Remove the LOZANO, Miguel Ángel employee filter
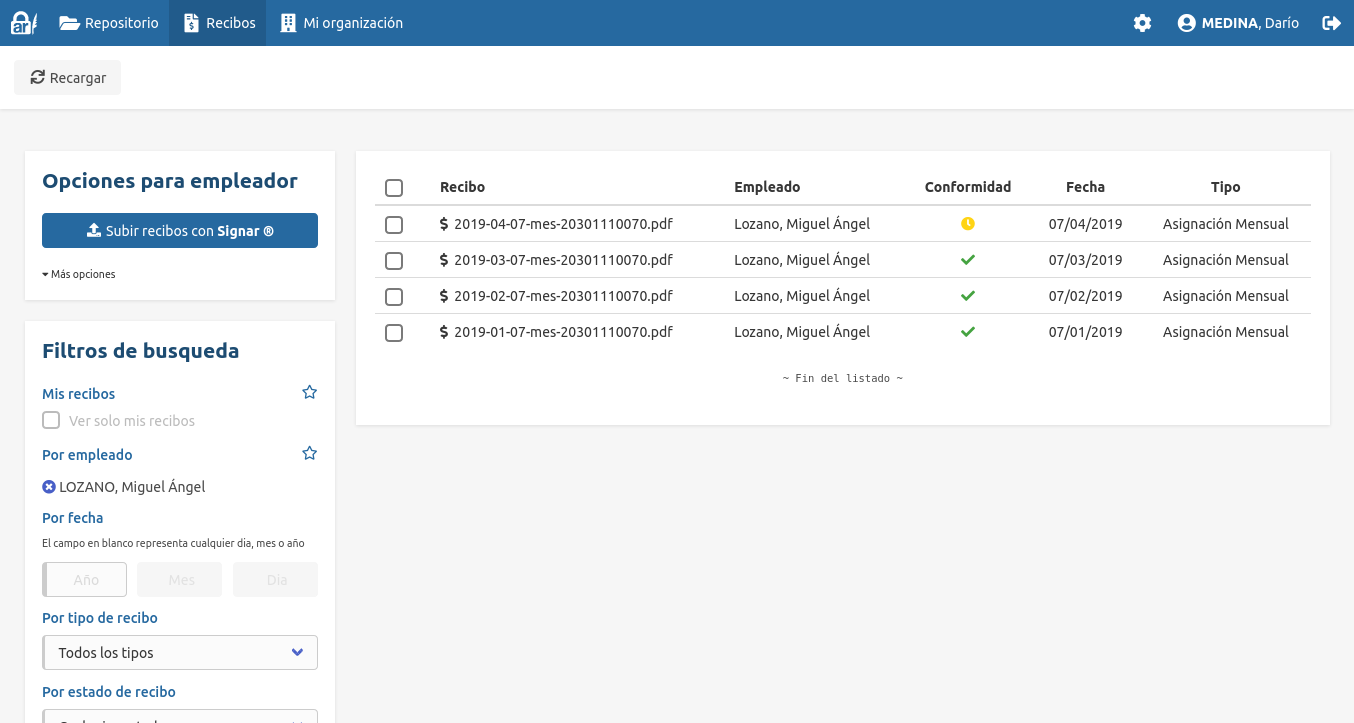Image resolution: width=1354 pixels, height=723 pixels. (x=49, y=487)
